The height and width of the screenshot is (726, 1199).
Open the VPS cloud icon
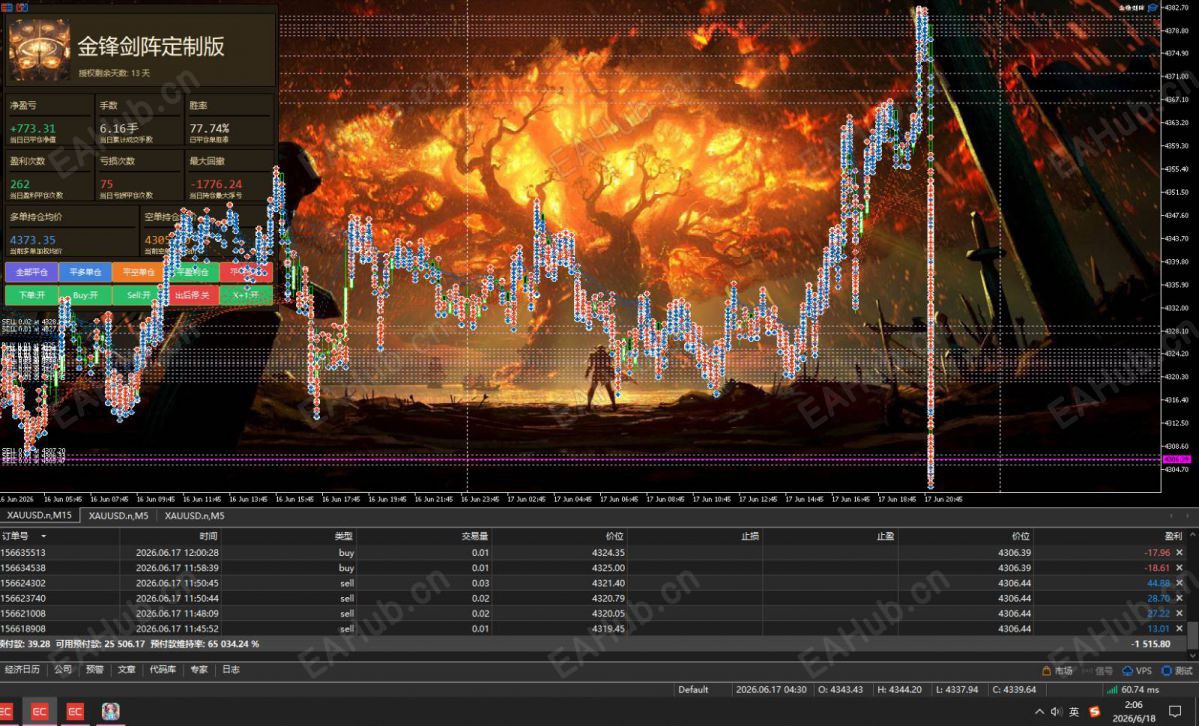[x=1127, y=671]
